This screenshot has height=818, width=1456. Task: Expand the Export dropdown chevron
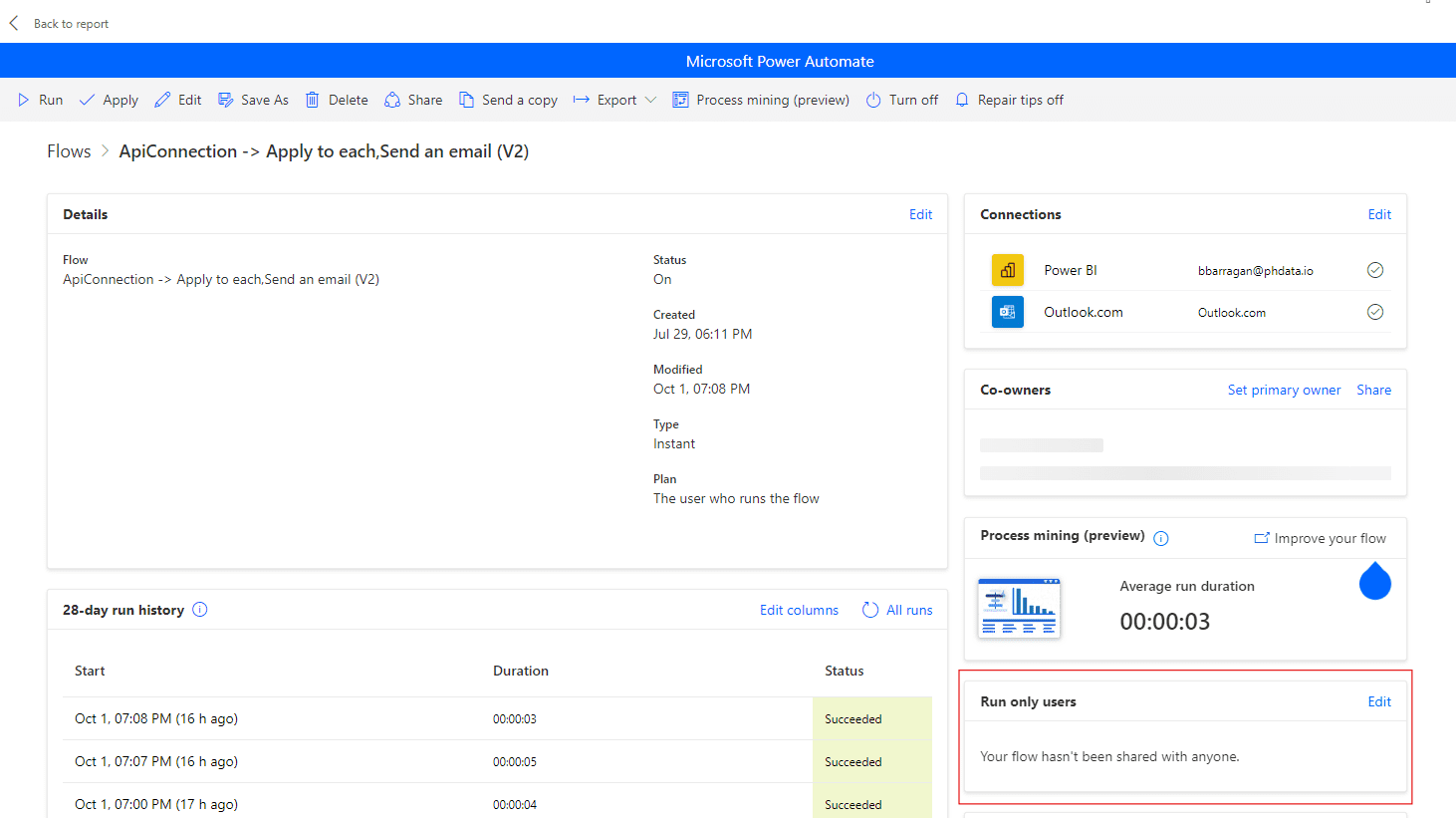coord(650,100)
